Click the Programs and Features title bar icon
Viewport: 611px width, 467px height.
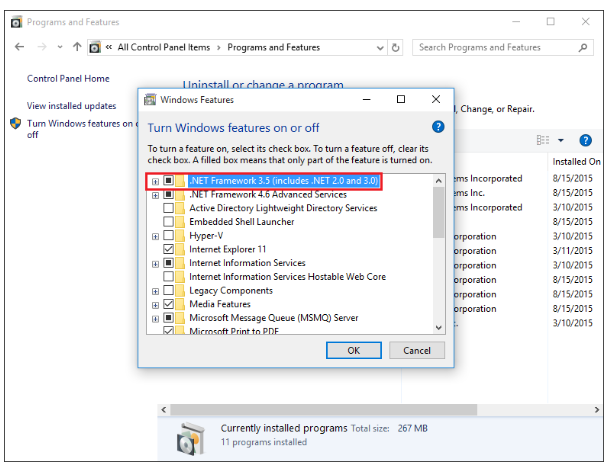16,22
